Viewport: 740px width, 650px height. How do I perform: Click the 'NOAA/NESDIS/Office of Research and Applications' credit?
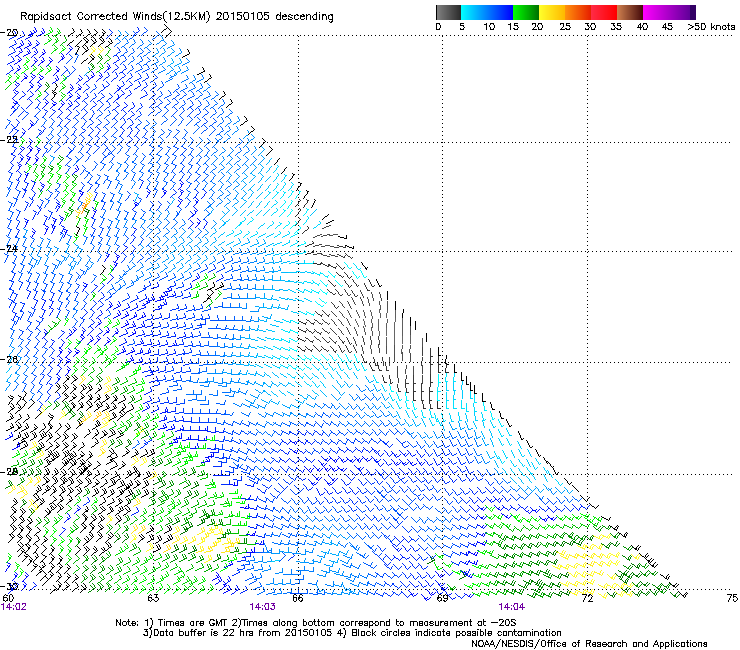tap(589, 644)
